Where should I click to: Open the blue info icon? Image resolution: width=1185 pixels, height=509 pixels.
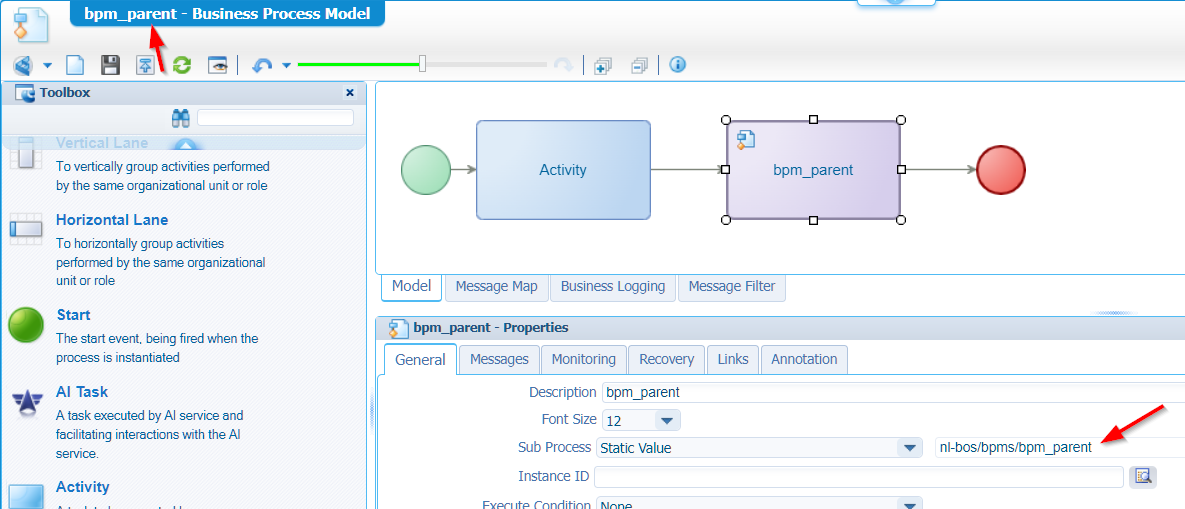coord(677,65)
